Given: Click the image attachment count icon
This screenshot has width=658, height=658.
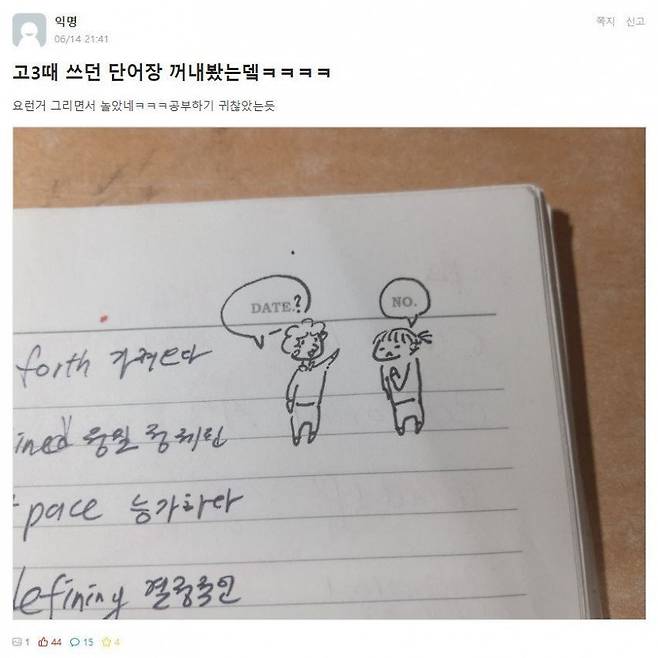Looking at the screenshot, I should click(17, 642).
